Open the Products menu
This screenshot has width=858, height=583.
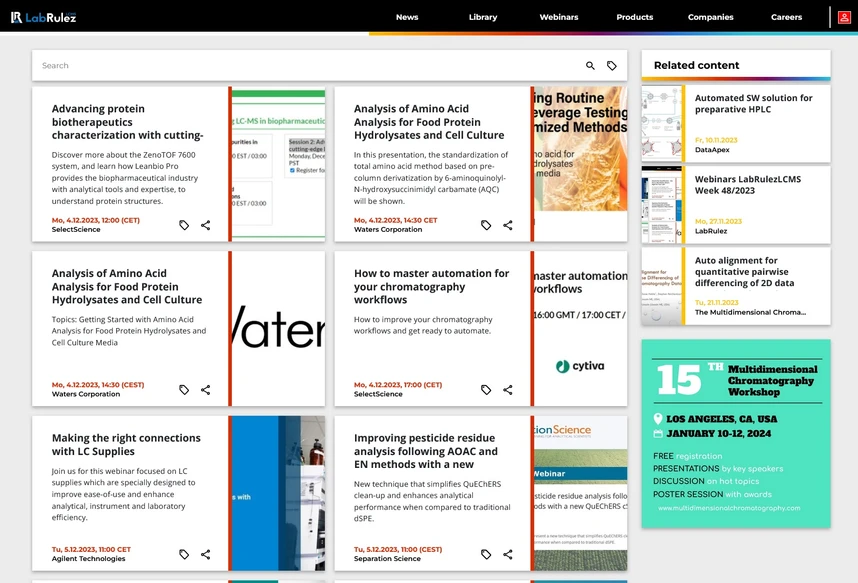[x=634, y=17]
